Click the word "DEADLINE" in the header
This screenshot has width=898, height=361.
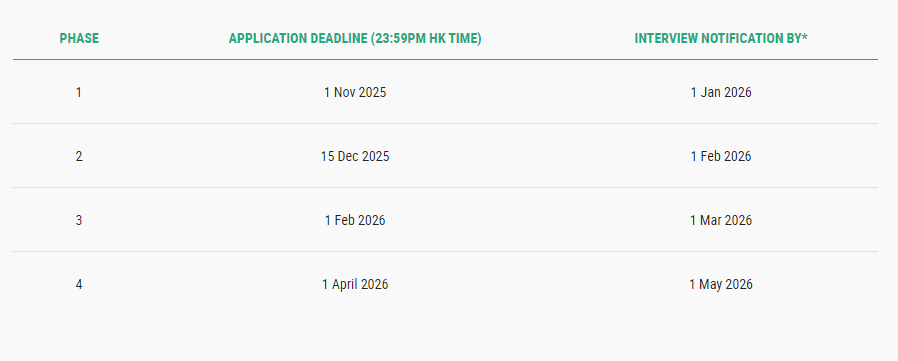click(x=338, y=38)
